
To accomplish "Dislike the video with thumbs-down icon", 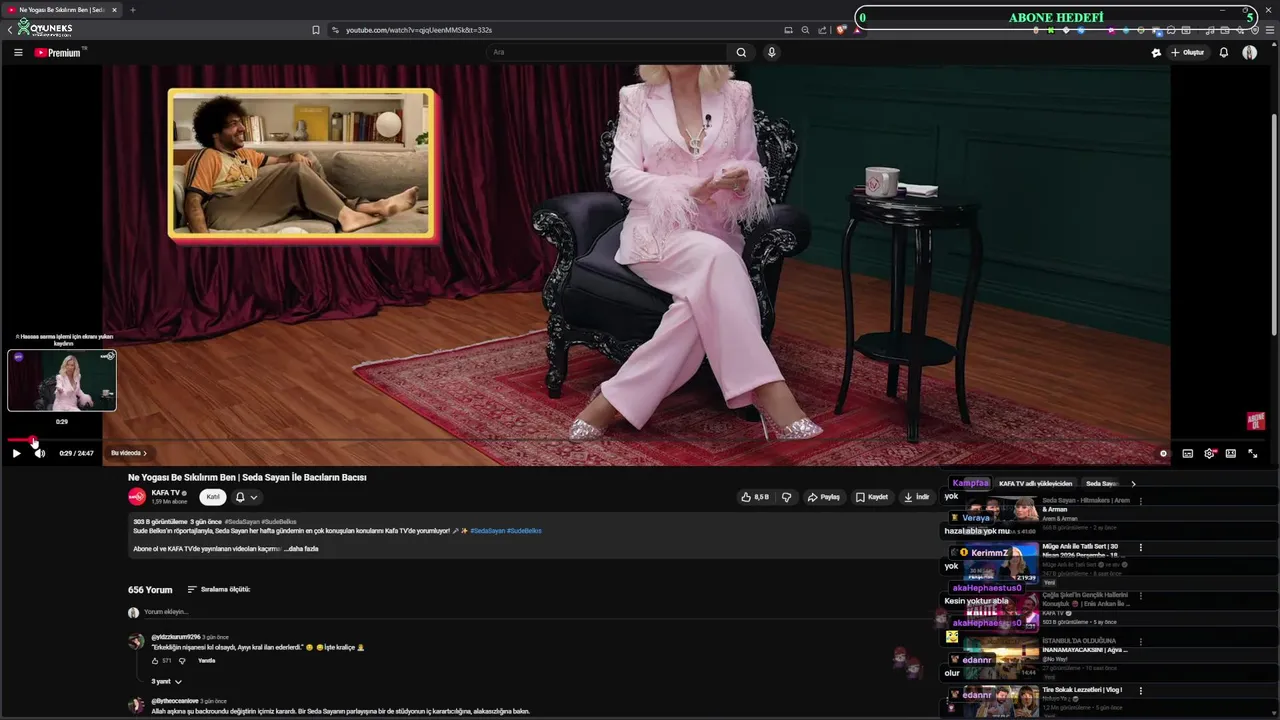I will 786,497.
